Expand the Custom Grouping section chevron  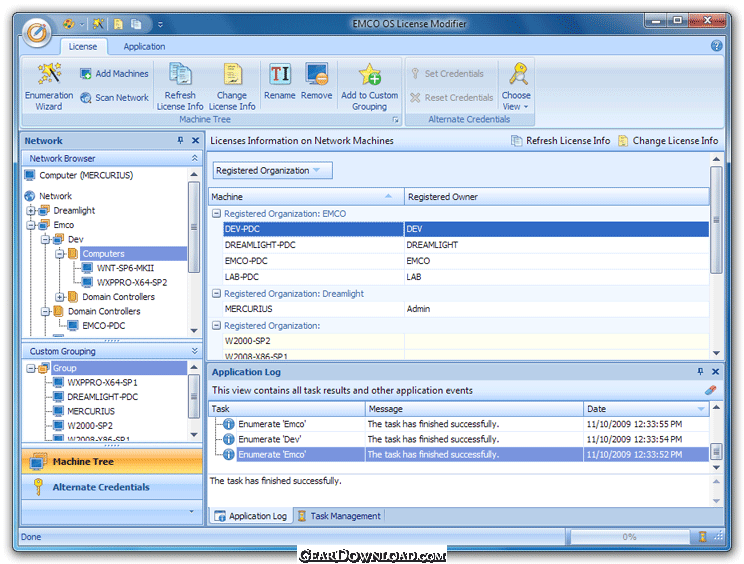tap(195, 351)
